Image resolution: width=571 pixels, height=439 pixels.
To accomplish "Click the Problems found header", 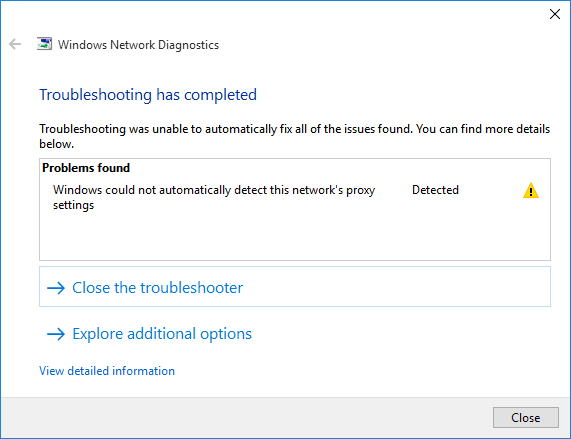I will click(x=86, y=168).
